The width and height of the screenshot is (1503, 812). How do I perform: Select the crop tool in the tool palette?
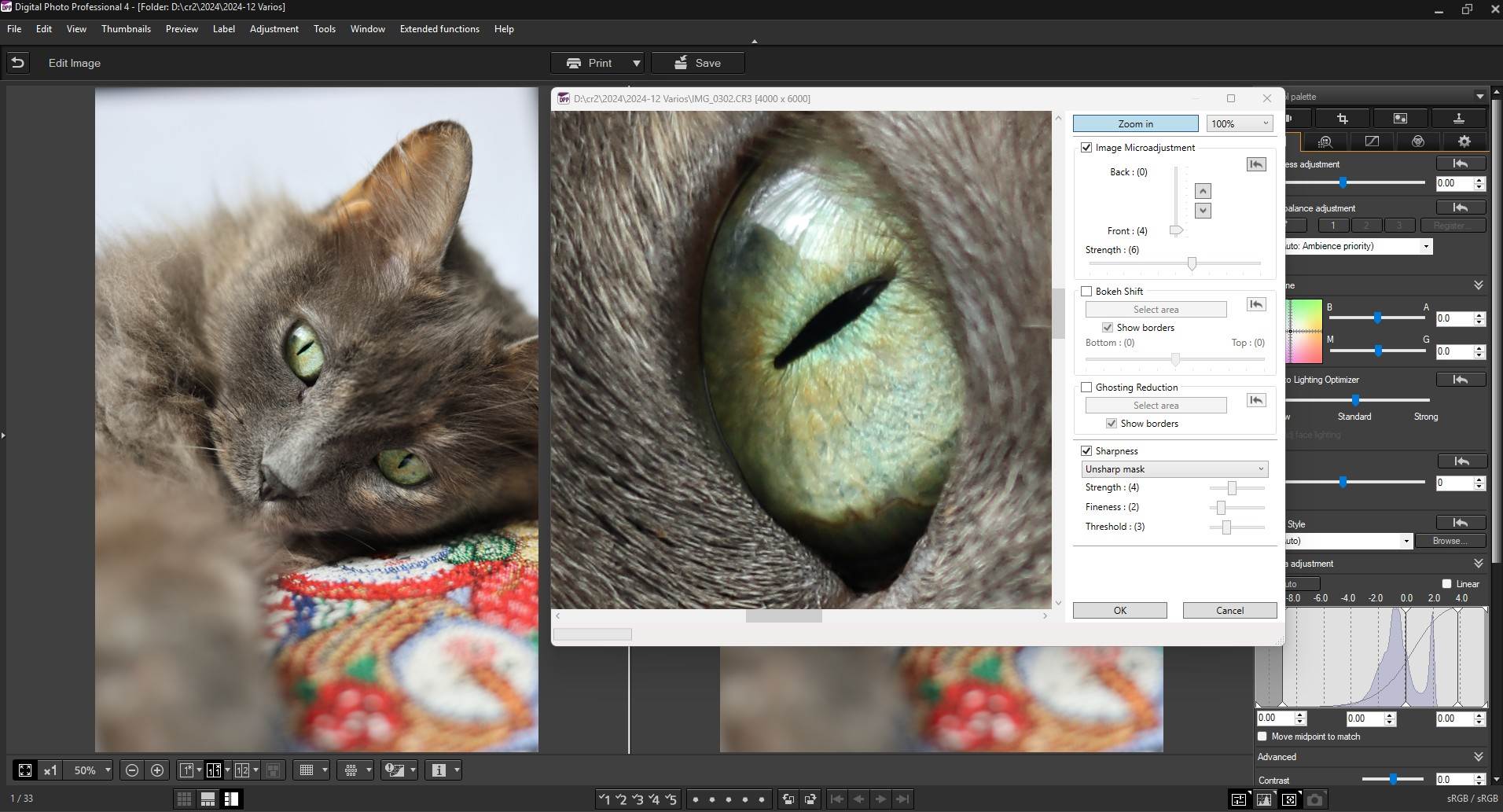click(1342, 119)
